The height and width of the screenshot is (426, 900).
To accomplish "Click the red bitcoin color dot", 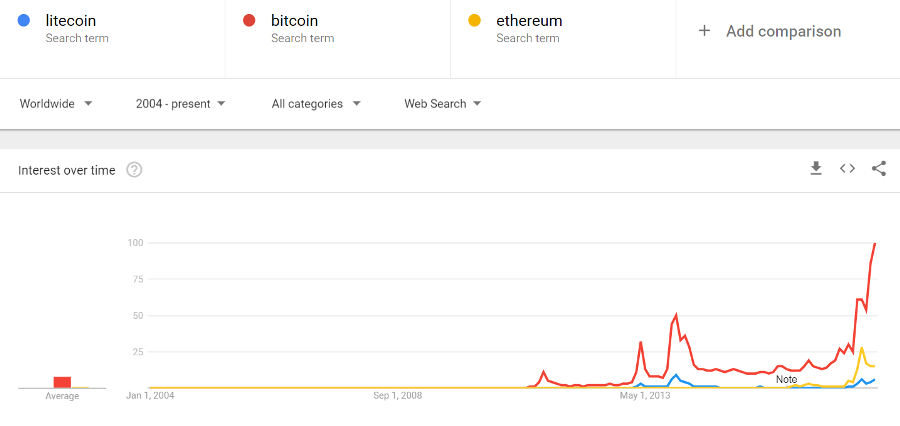I will tap(249, 20).
